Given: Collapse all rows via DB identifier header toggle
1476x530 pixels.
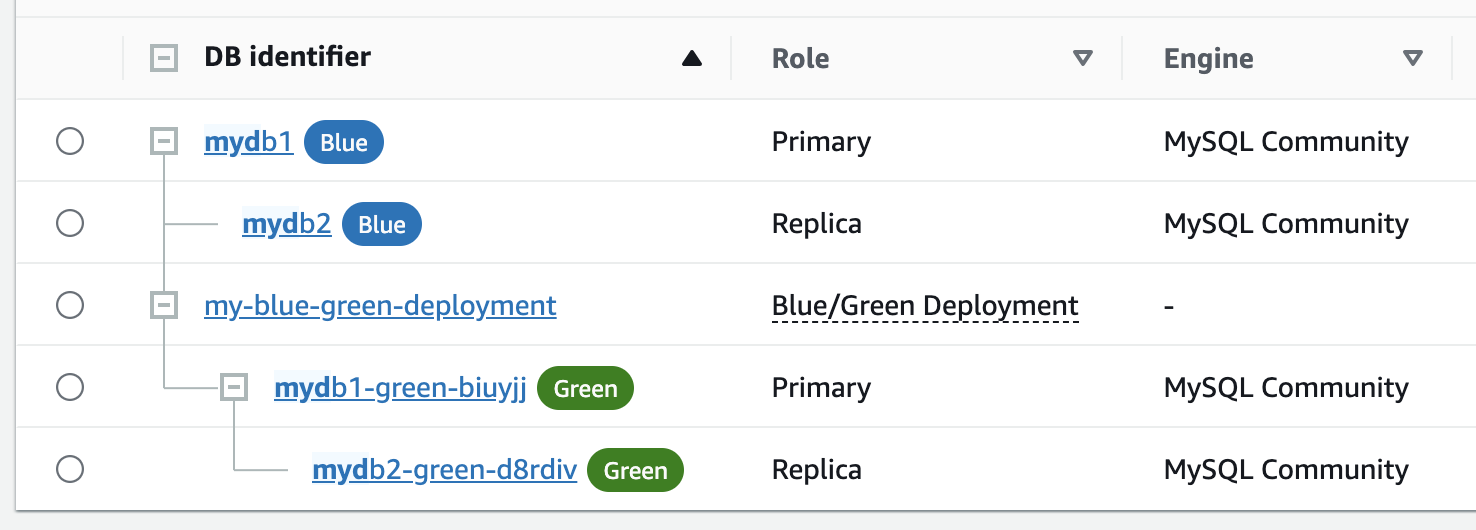Looking at the screenshot, I should coord(163,59).
